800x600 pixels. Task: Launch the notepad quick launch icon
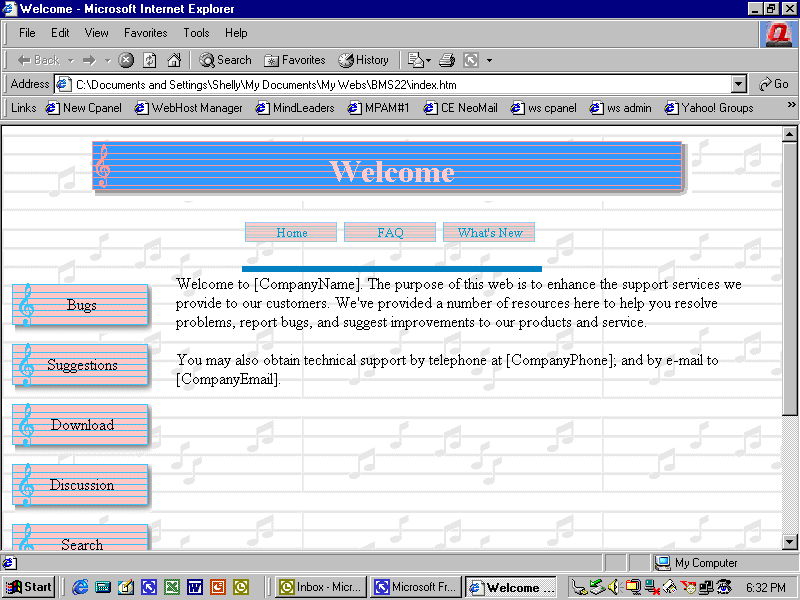[126, 587]
